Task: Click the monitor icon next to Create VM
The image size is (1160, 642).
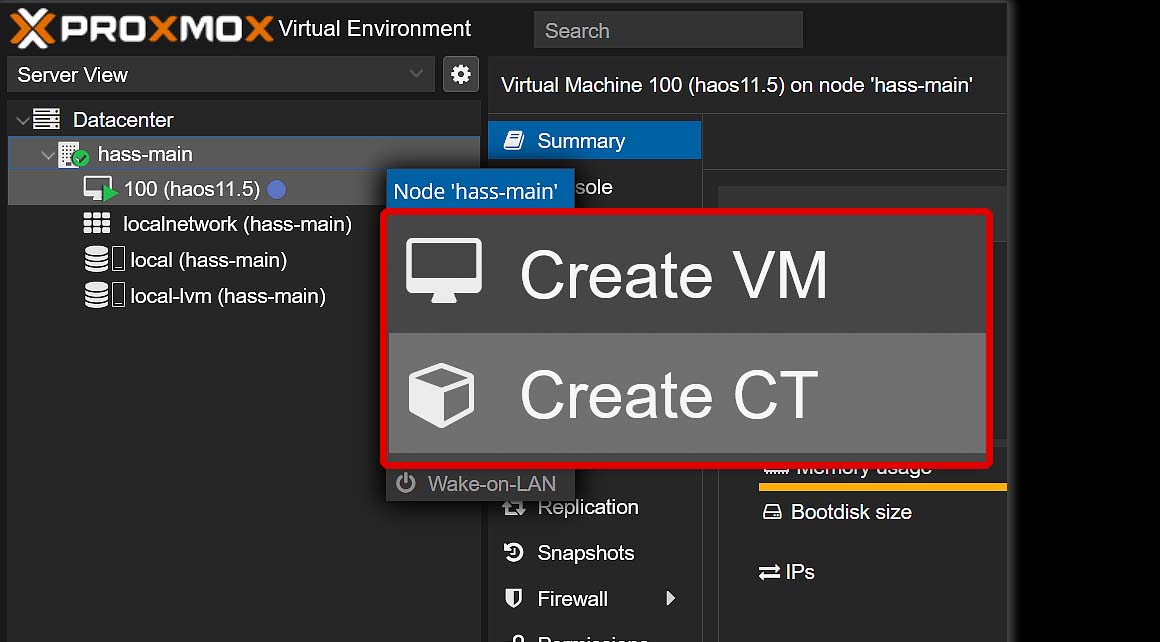Action: [x=444, y=270]
